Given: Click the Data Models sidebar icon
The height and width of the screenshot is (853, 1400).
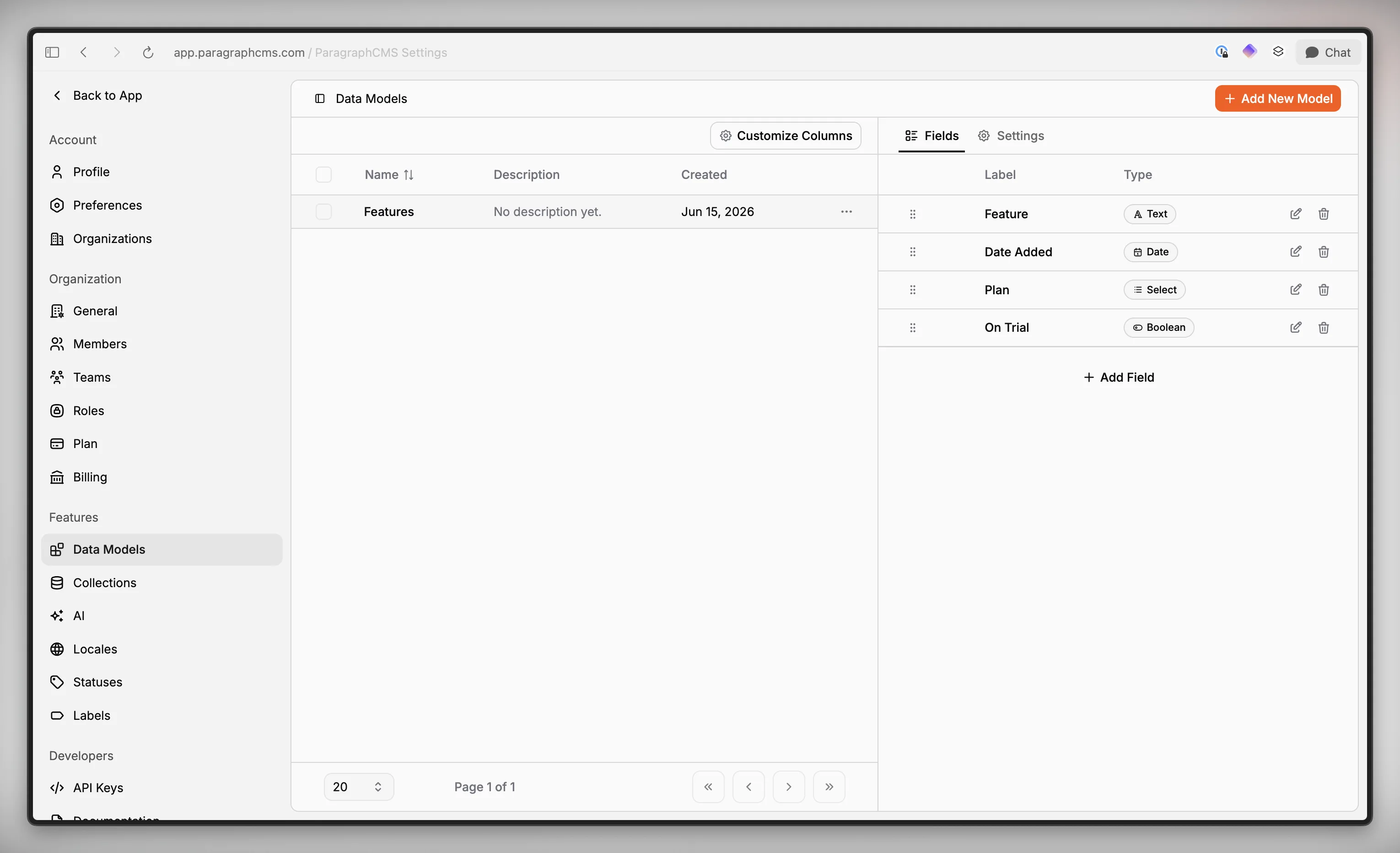Looking at the screenshot, I should click(x=57, y=550).
